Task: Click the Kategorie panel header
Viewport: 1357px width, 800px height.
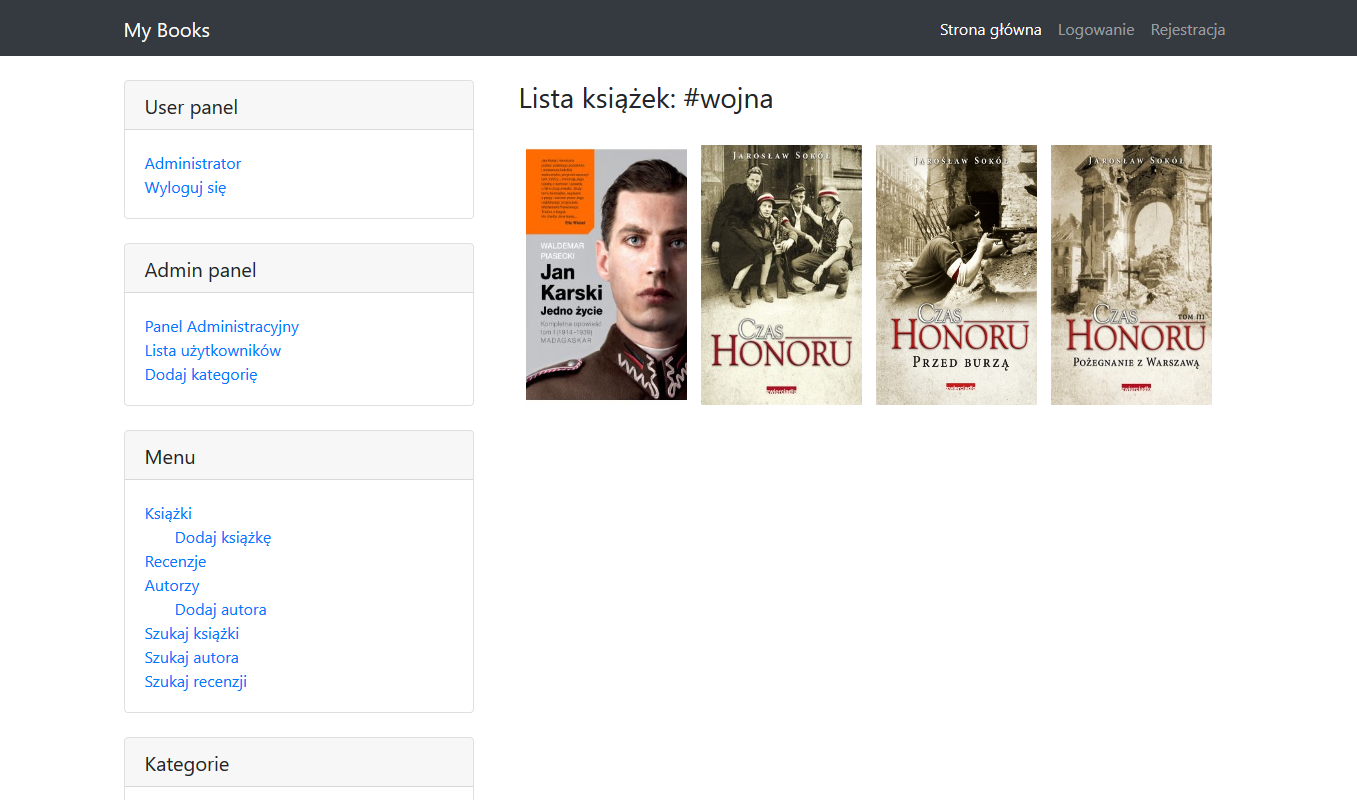Action: 299,763
